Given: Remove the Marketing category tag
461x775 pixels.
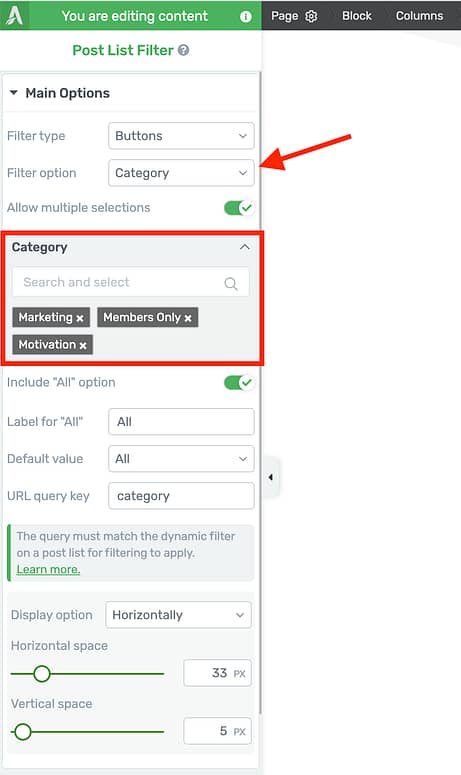Looking at the screenshot, I should tap(80, 318).
